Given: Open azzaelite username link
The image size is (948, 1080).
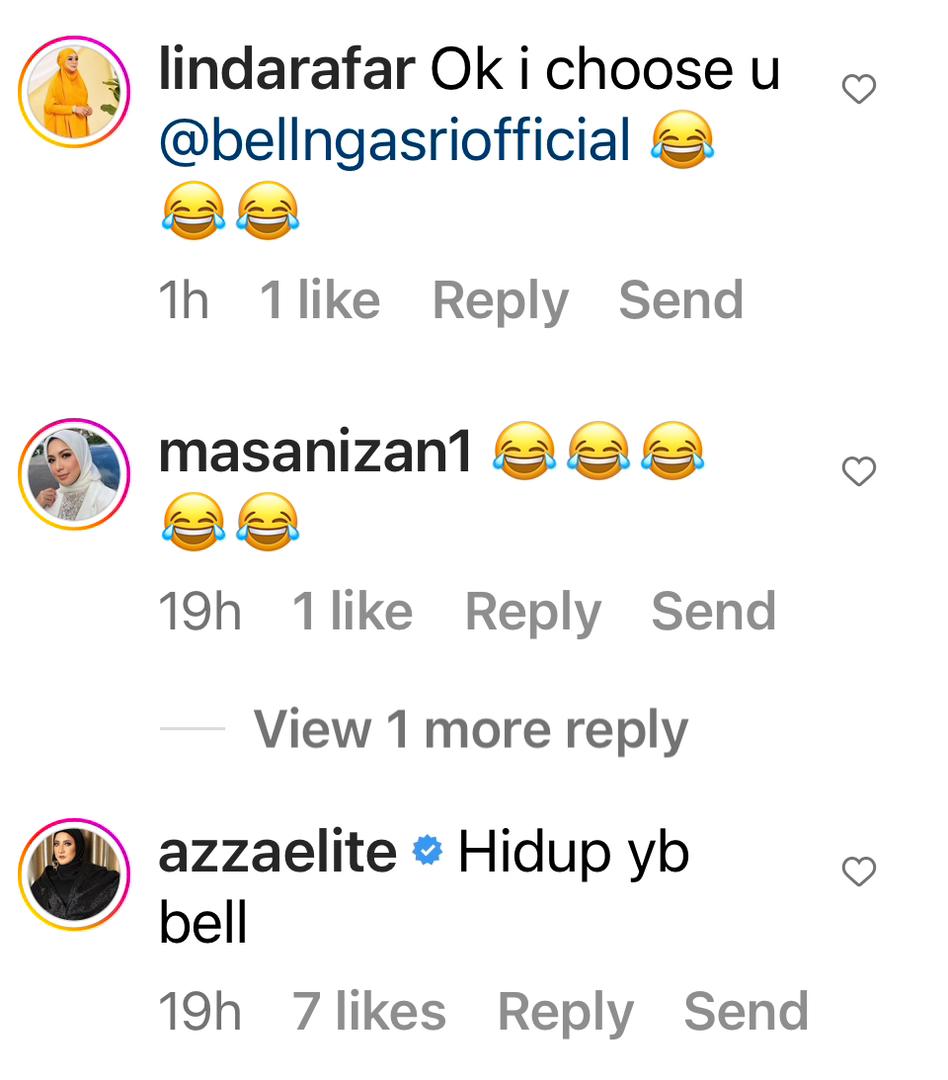Looking at the screenshot, I should coord(278,851).
